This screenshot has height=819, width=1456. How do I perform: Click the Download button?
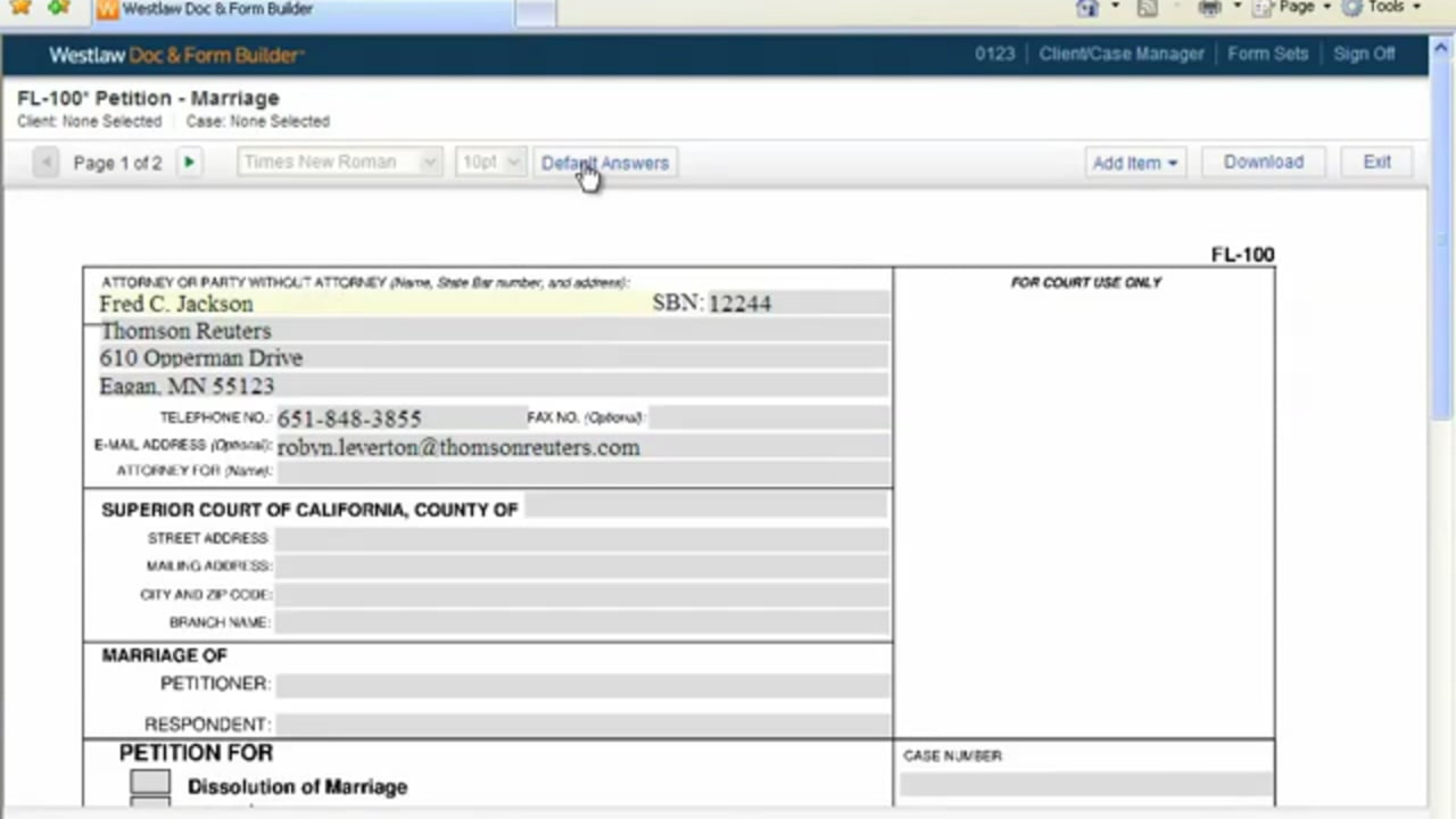[x=1263, y=162]
